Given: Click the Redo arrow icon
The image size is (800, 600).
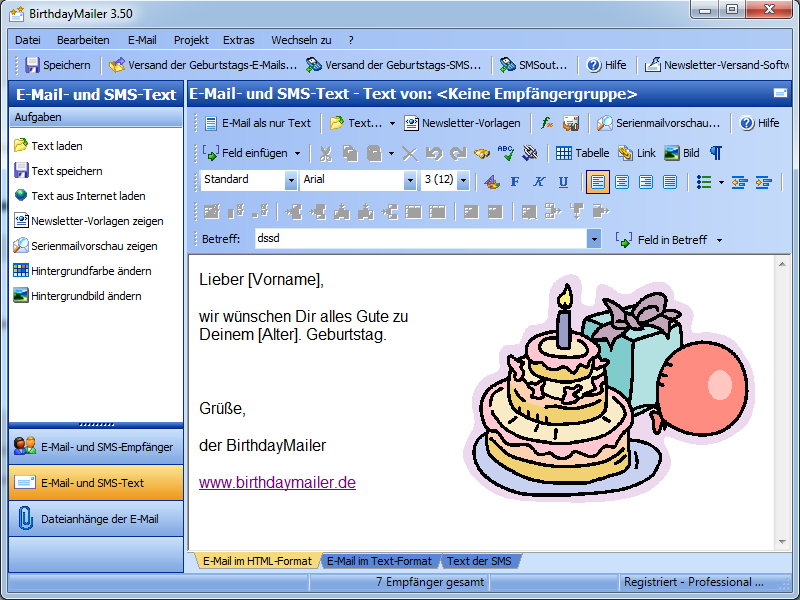Looking at the screenshot, I should pyautogui.click(x=458, y=153).
